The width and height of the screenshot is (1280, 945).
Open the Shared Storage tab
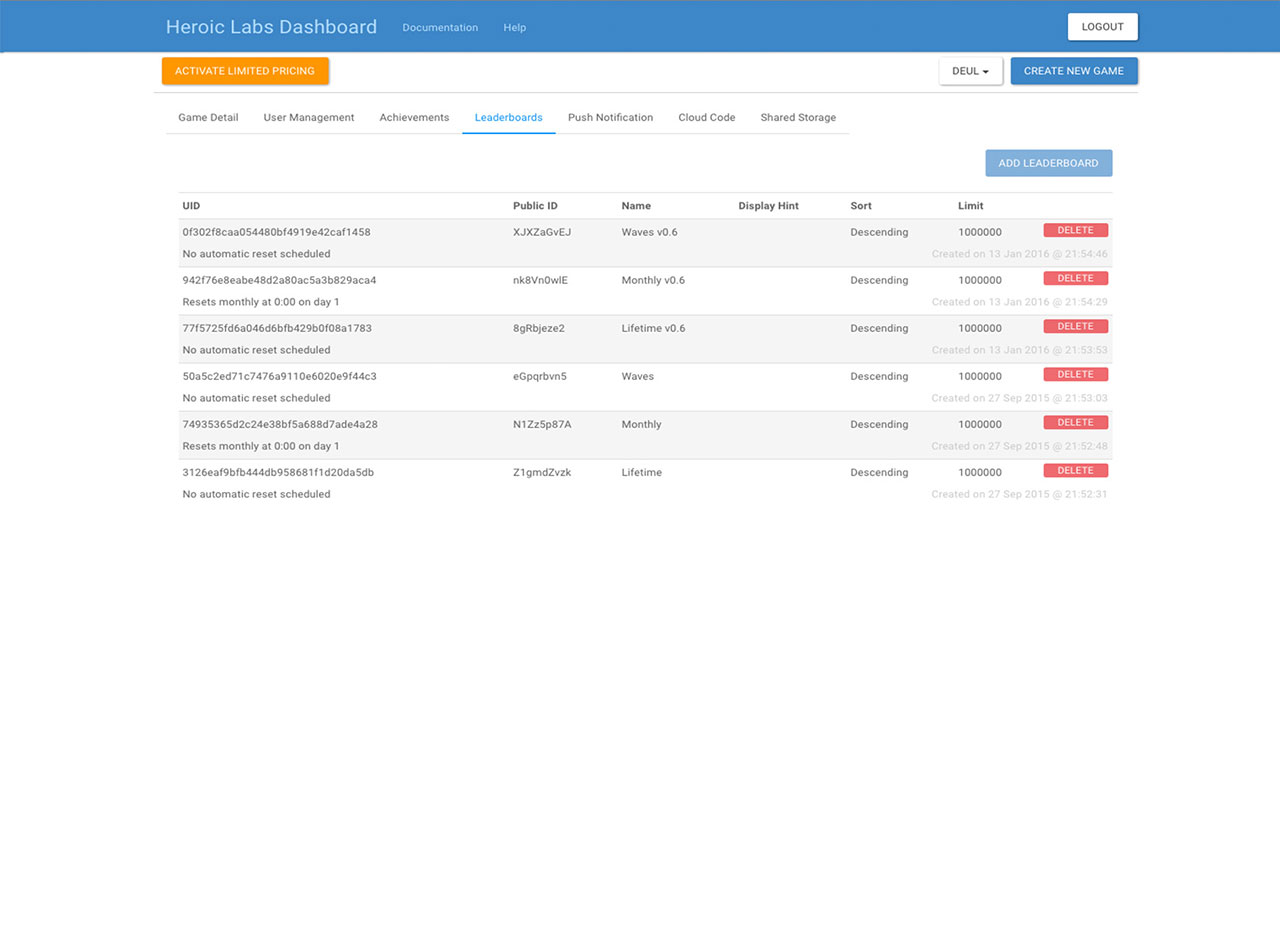point(798,118)
